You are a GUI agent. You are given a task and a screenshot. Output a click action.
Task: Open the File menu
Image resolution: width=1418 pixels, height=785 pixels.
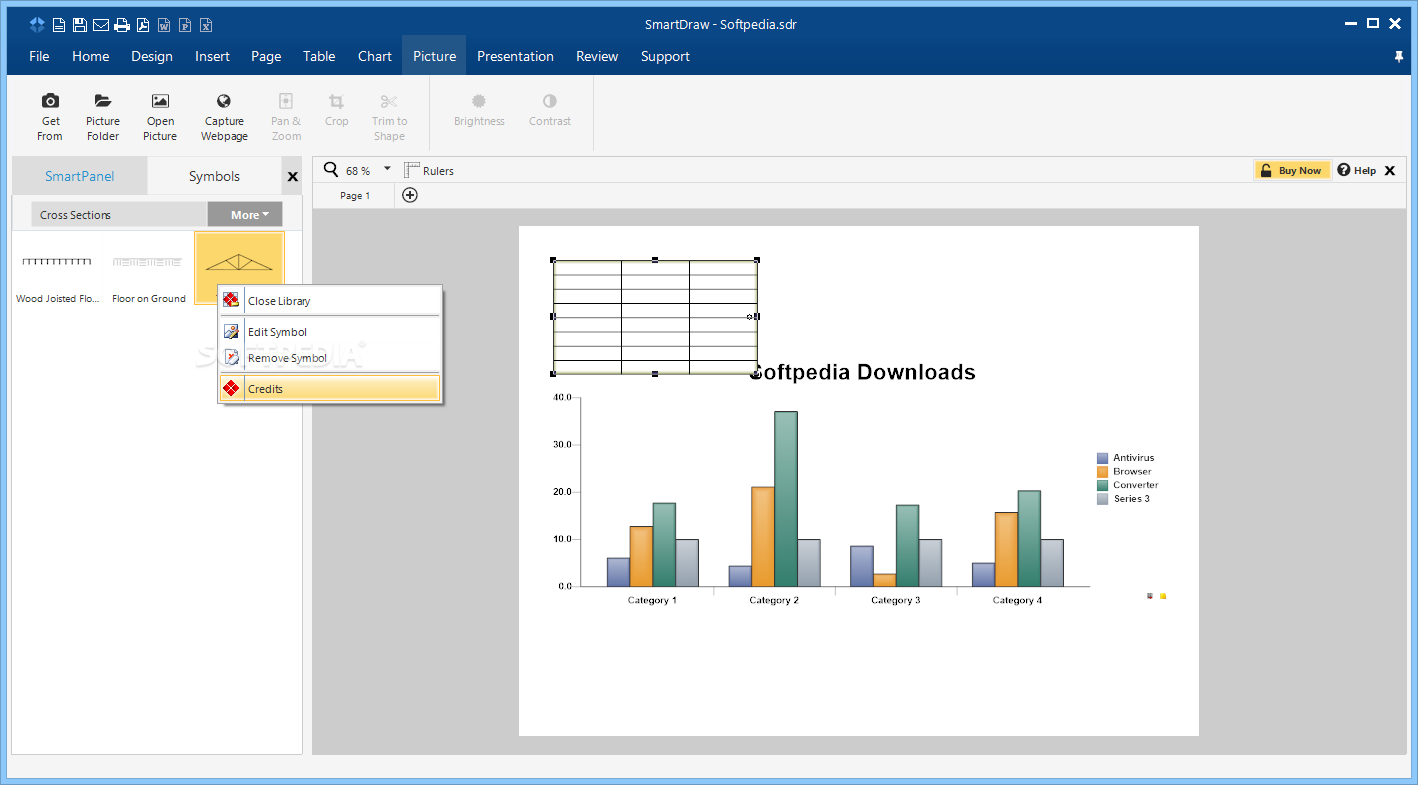[39, 56]
